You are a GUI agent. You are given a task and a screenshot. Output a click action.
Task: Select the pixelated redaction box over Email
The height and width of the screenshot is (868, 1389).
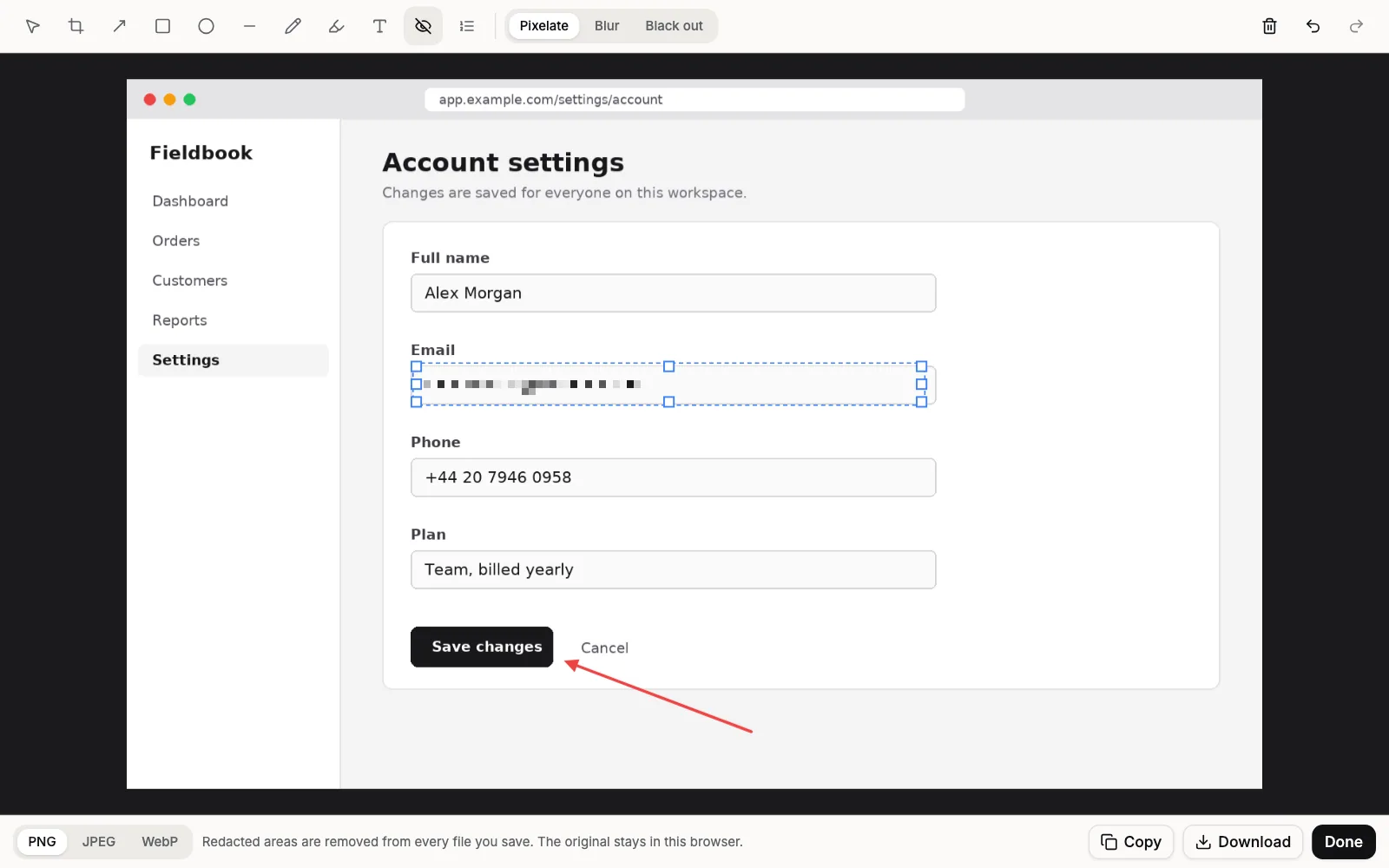pyautogui.click(x=668, y=384)
